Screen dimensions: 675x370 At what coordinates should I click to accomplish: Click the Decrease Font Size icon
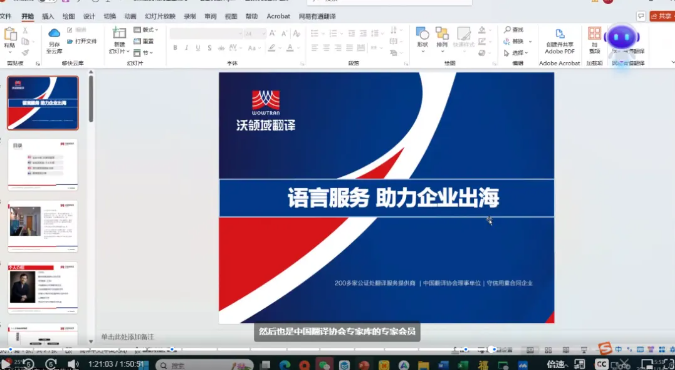(x=284, y=34)
